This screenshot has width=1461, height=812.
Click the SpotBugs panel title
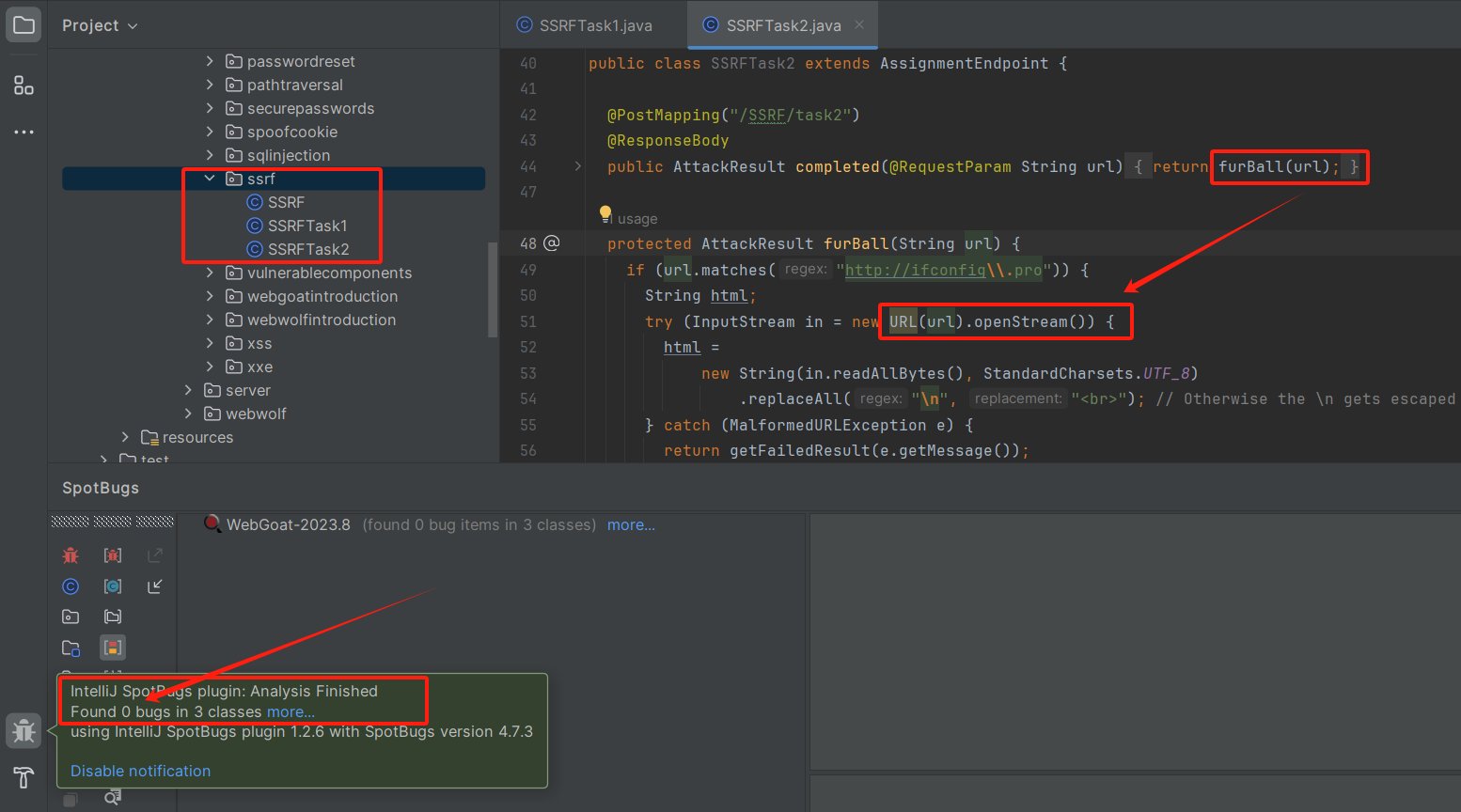(101, 488)
